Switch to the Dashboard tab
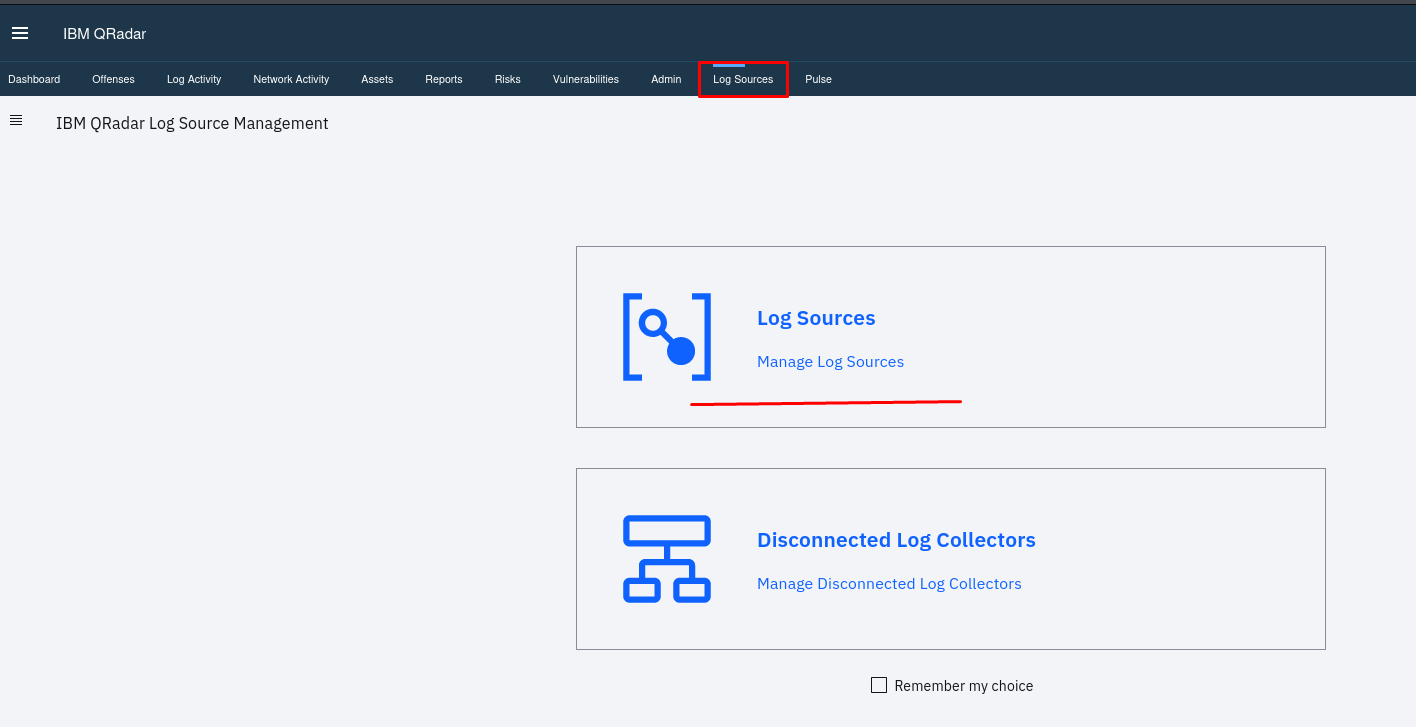Viewport: 1416px width, 727px height. point(34,79)
